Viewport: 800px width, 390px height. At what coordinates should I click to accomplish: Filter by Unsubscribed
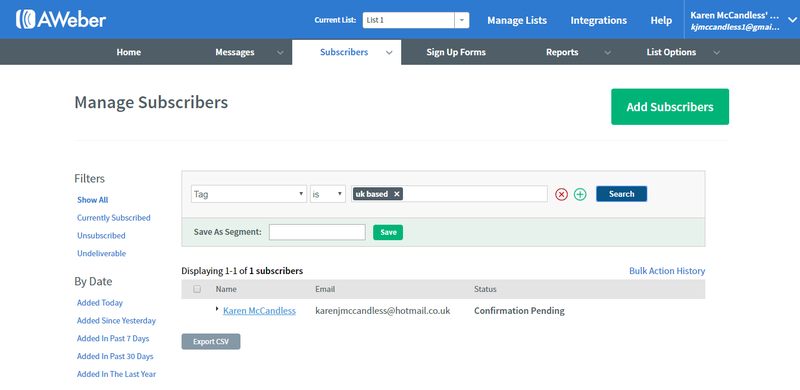pyautogui.click(x=101, y=236)
